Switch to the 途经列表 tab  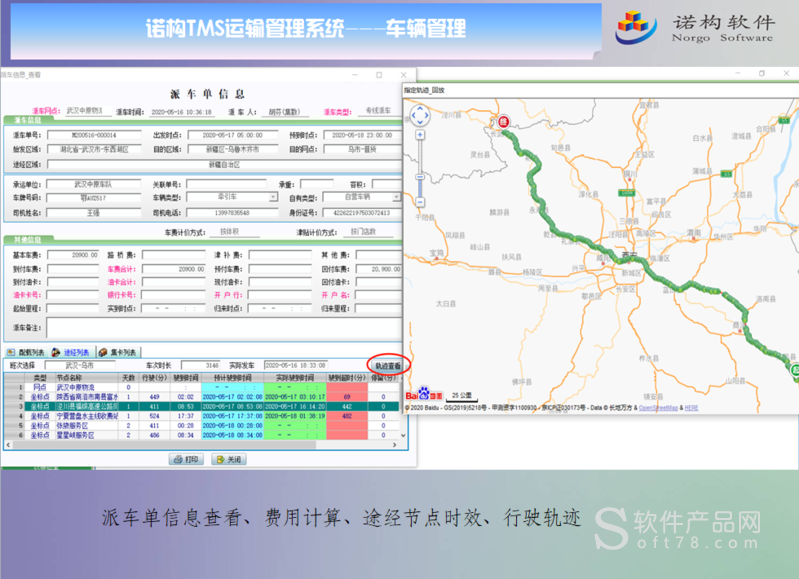[71, 352]
